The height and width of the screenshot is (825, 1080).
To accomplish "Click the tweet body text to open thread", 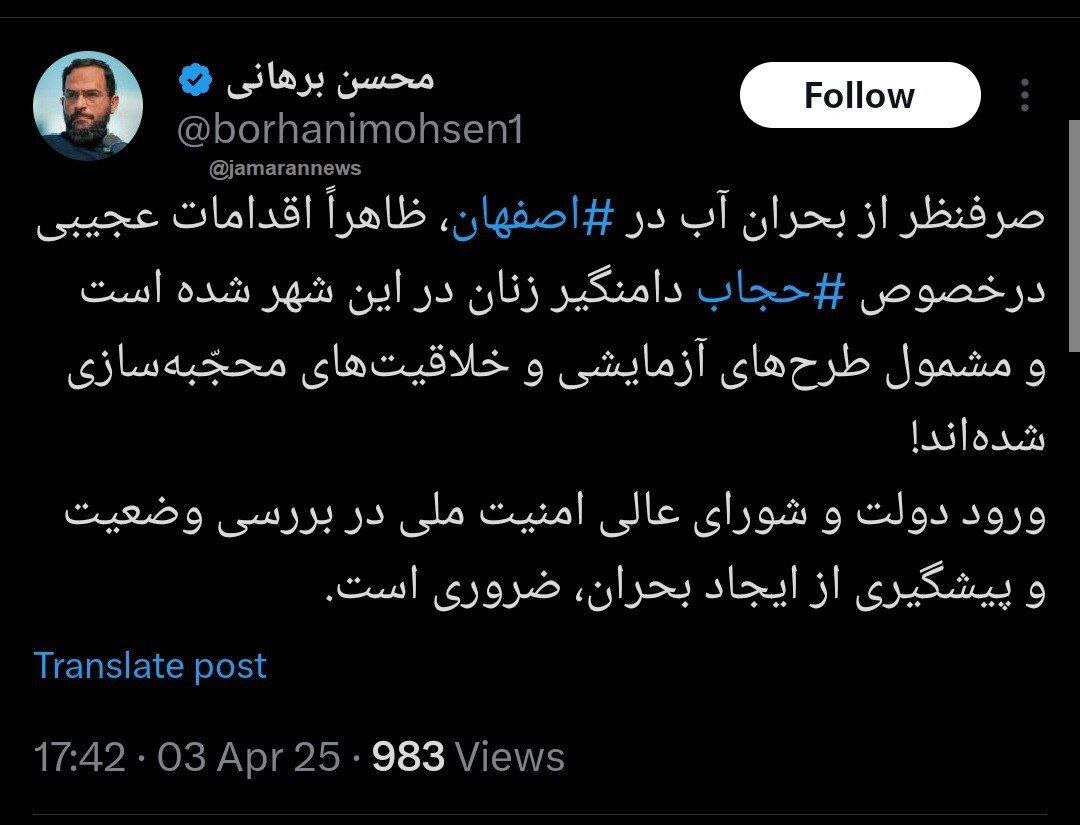I will coord(540,380).
